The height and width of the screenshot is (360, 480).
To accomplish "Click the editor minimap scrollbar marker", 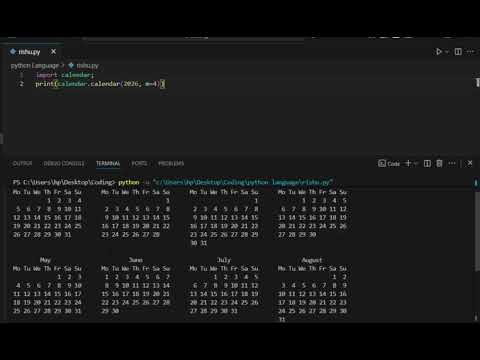I will pos(477,82).
